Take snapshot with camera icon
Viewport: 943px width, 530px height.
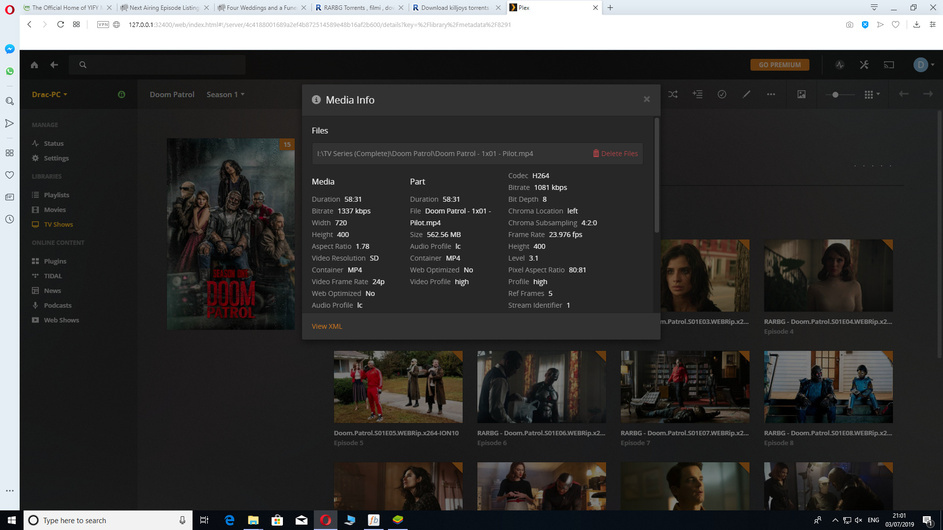pos(849,25)
